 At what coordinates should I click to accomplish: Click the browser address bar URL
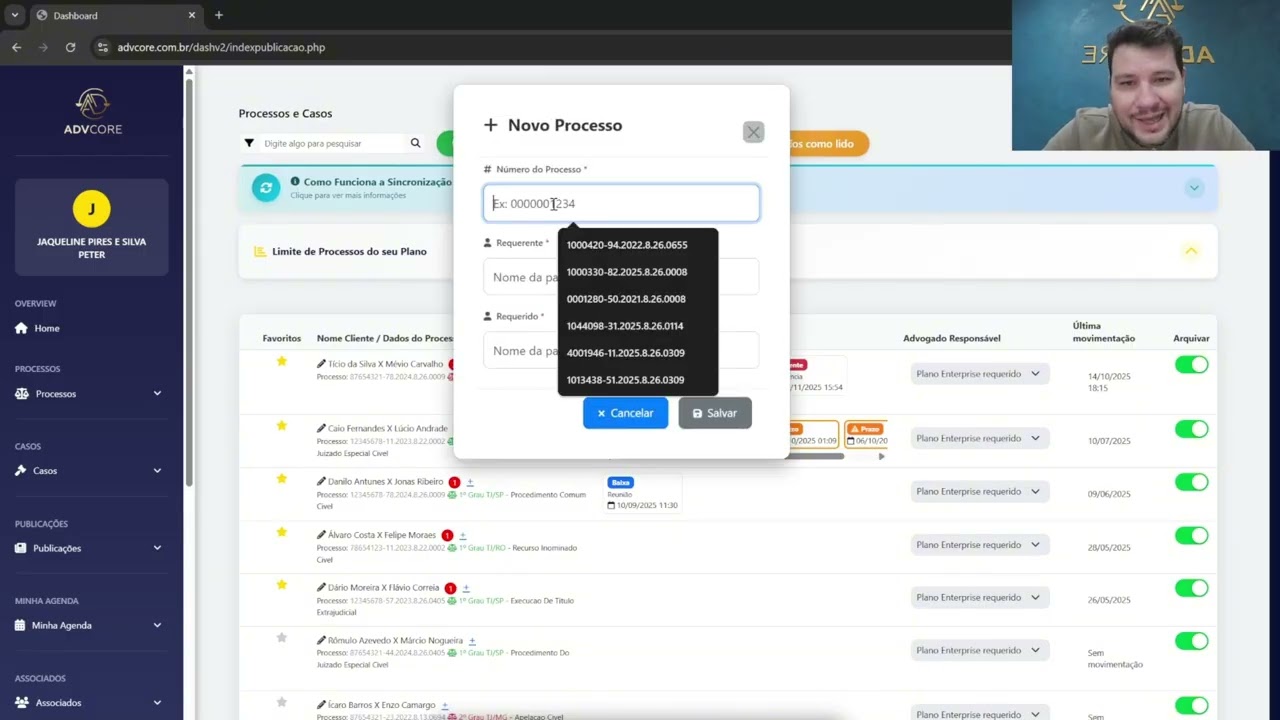click(x=221, y=47)
